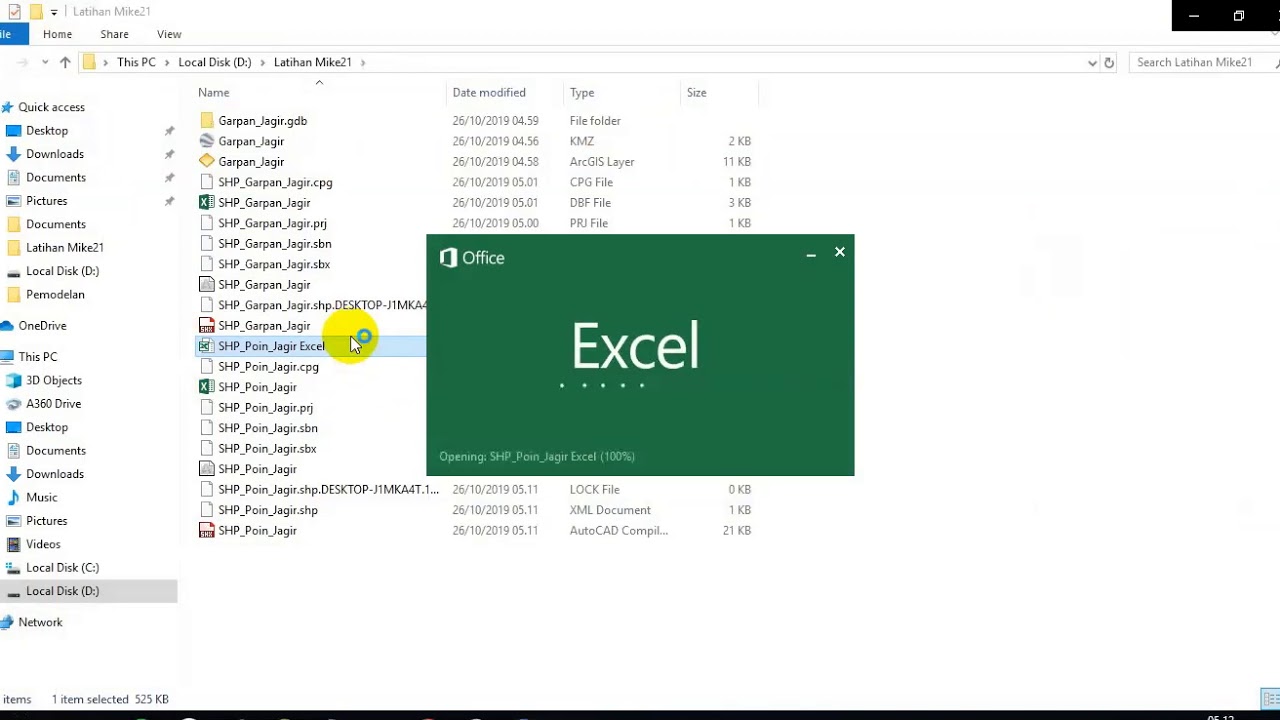Select the SHP_Poin_Jagir AutoCAD compiled shape icon
Image resolution: width=1280 pixels, height=720 pixels.
(207, 530)
